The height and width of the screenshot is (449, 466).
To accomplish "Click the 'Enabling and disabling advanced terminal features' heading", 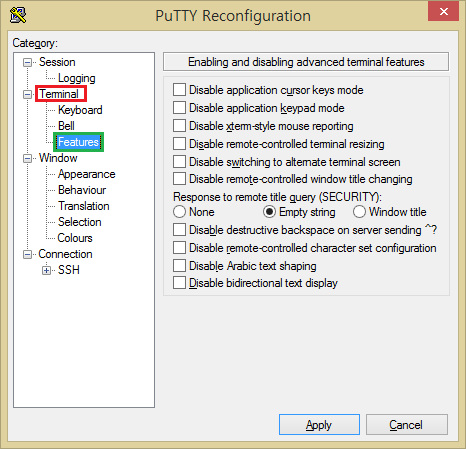I will click(x=306, y=62).
